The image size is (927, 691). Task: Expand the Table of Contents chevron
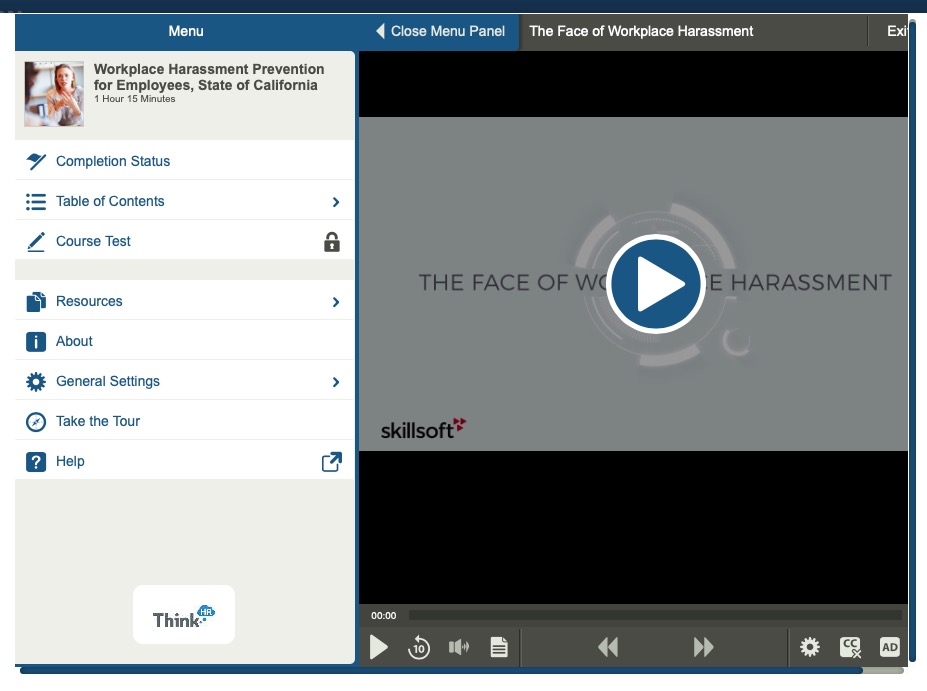tap(336, 202)
